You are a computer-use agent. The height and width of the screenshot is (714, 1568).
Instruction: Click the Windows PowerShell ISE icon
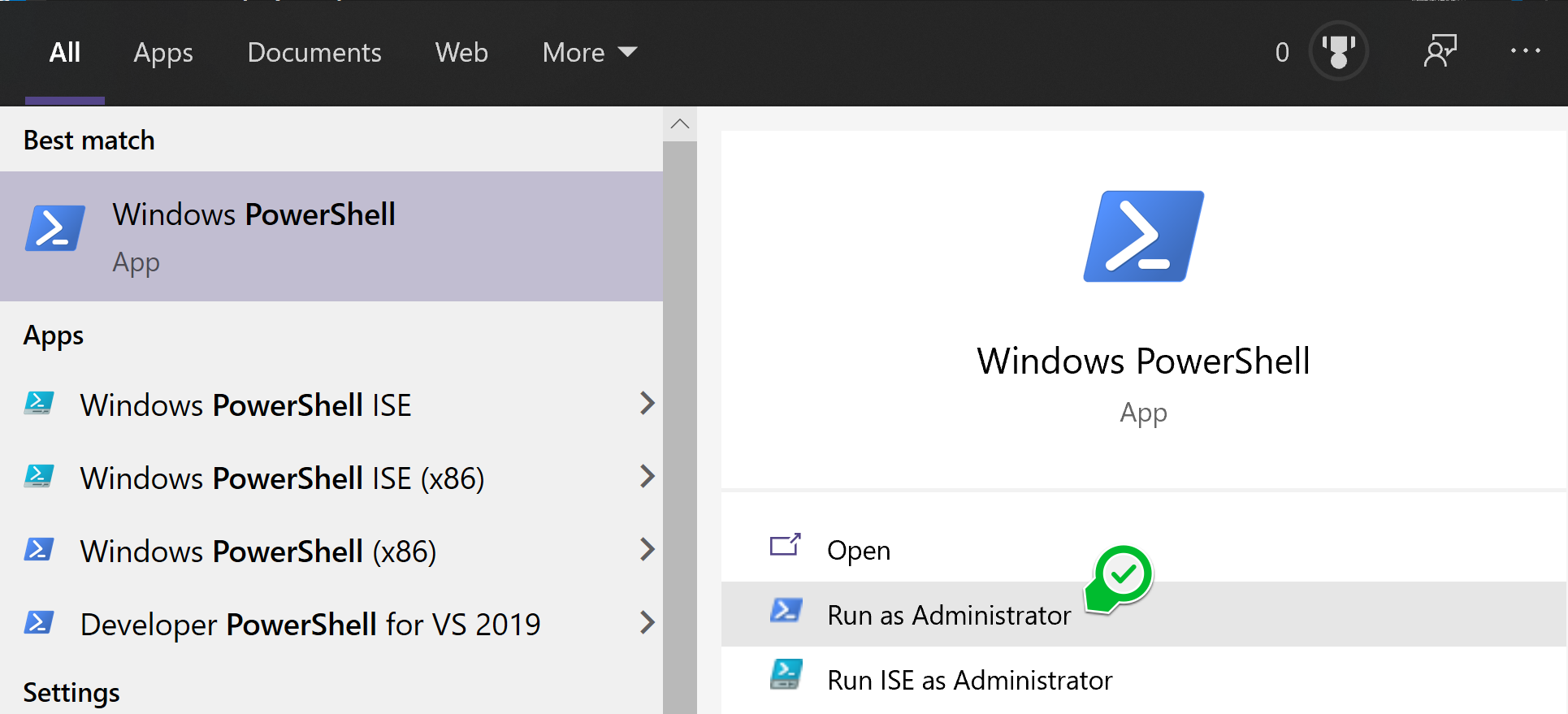pyautogui.click(x=39, y=404)
